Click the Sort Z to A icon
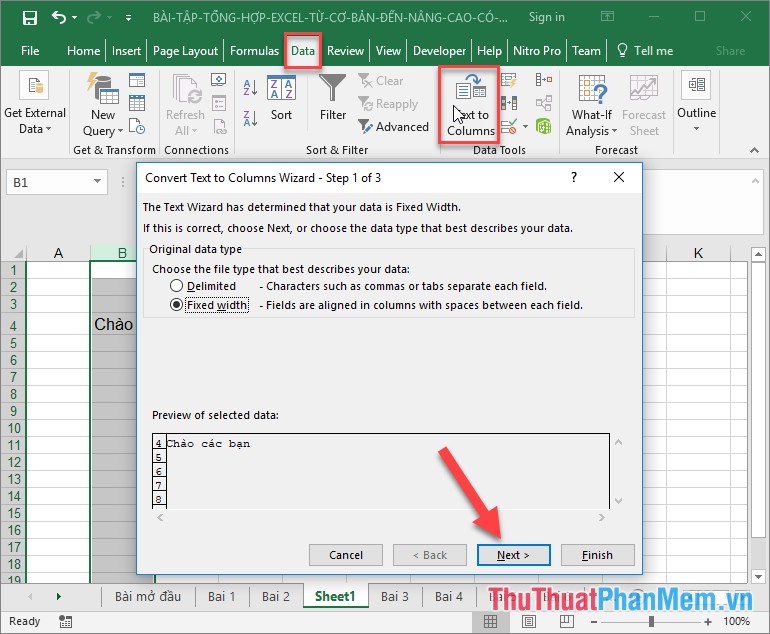Screen dimensions: 770x634 pyautogui.click(x=250, y=118)
